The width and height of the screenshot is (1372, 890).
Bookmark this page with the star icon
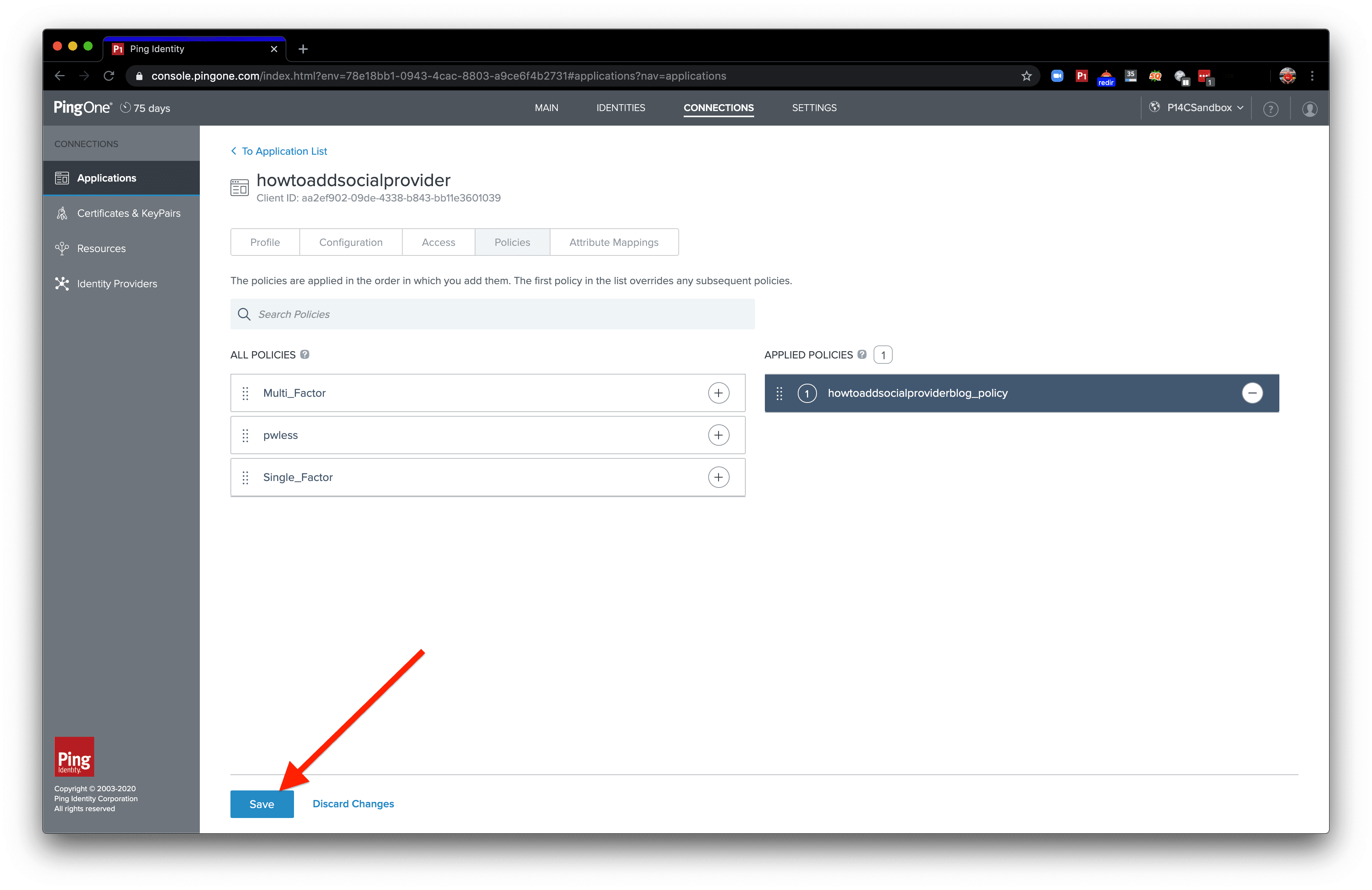point(1026,75)
